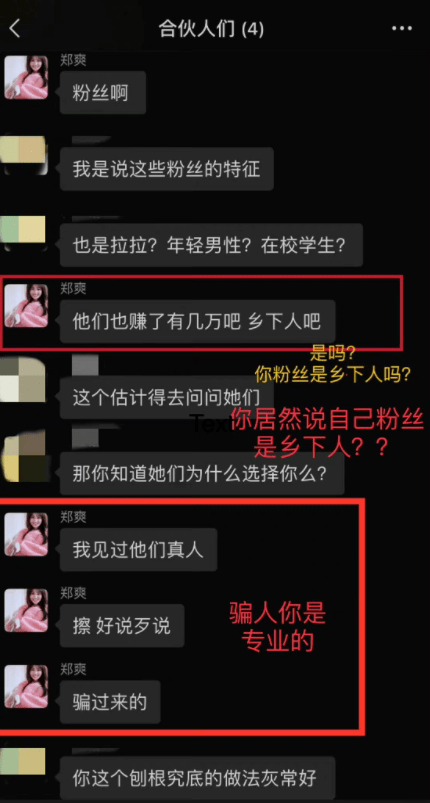The image size is (430, 803).
Task: Tap the back arrow icon
Action: pyautogui.click(x=15, y=28)
